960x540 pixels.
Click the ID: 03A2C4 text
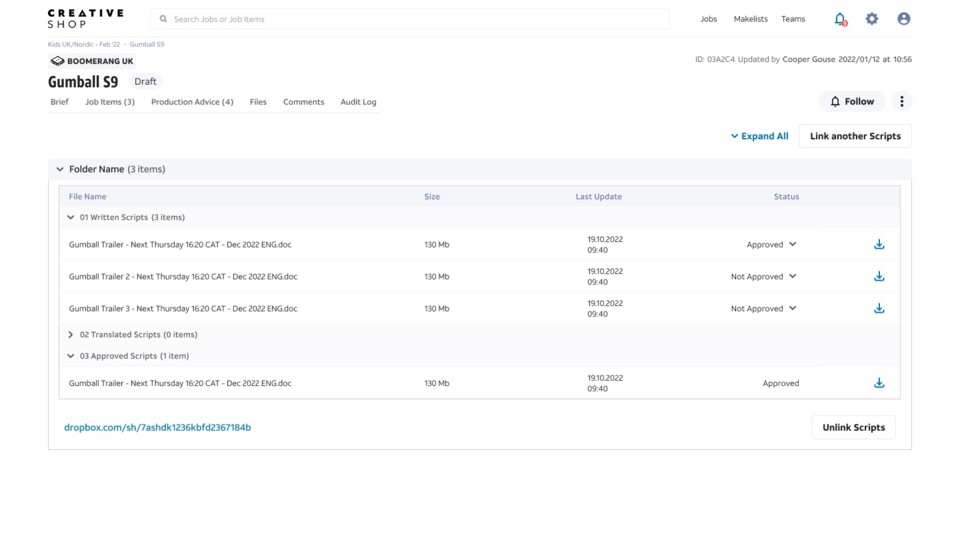tap(714, 59)
